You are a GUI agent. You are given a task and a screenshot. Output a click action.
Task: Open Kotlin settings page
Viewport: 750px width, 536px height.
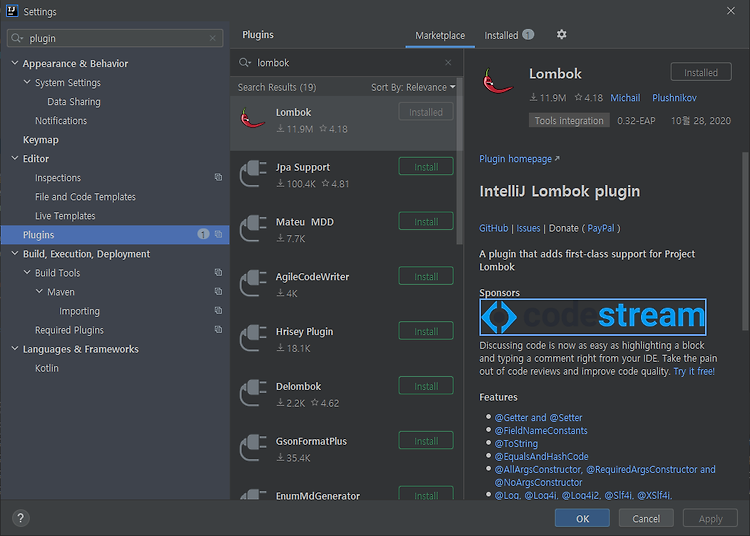(x=46, y=368)
